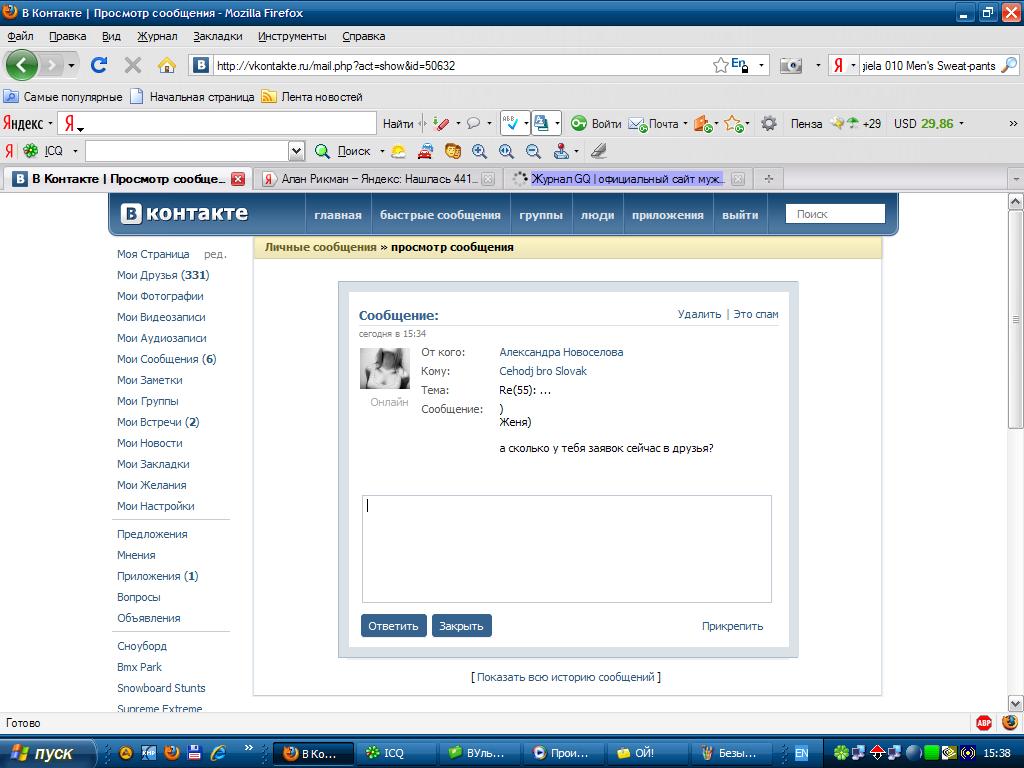The image size is (1024, 768).
Task: Click the camera screenshot icon in the navigation bar
Action: [791, 66]
